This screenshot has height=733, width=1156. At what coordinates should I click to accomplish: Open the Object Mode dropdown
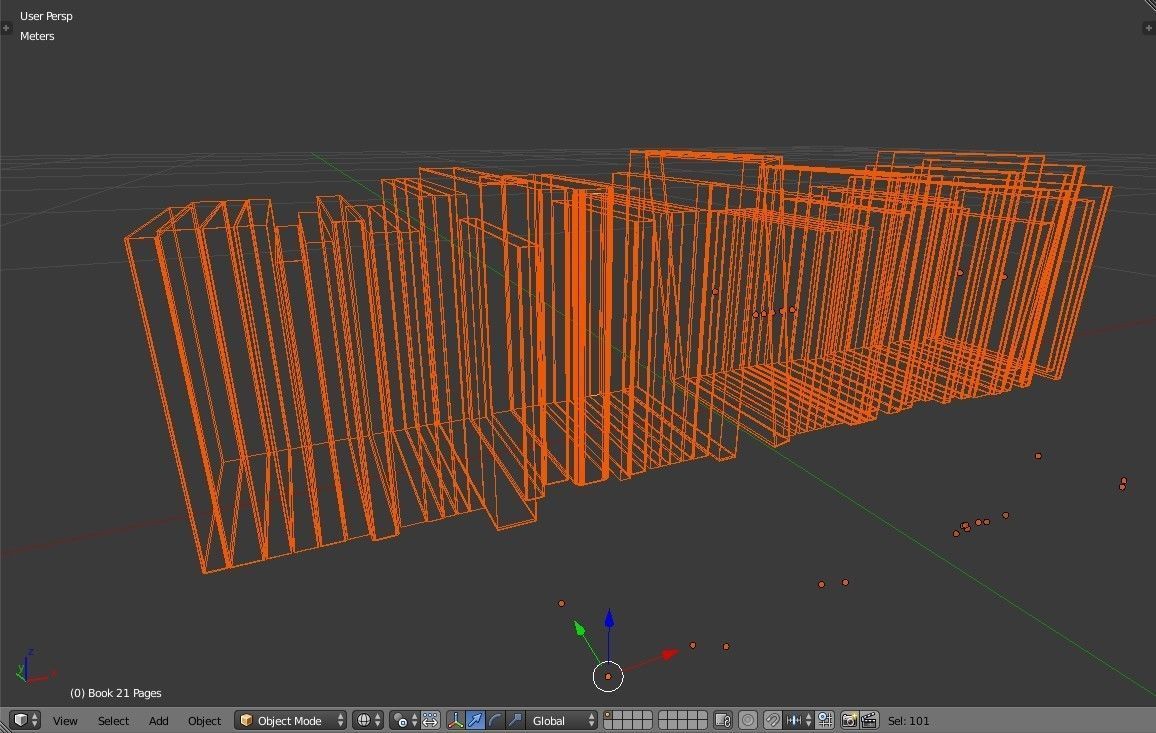291,720
